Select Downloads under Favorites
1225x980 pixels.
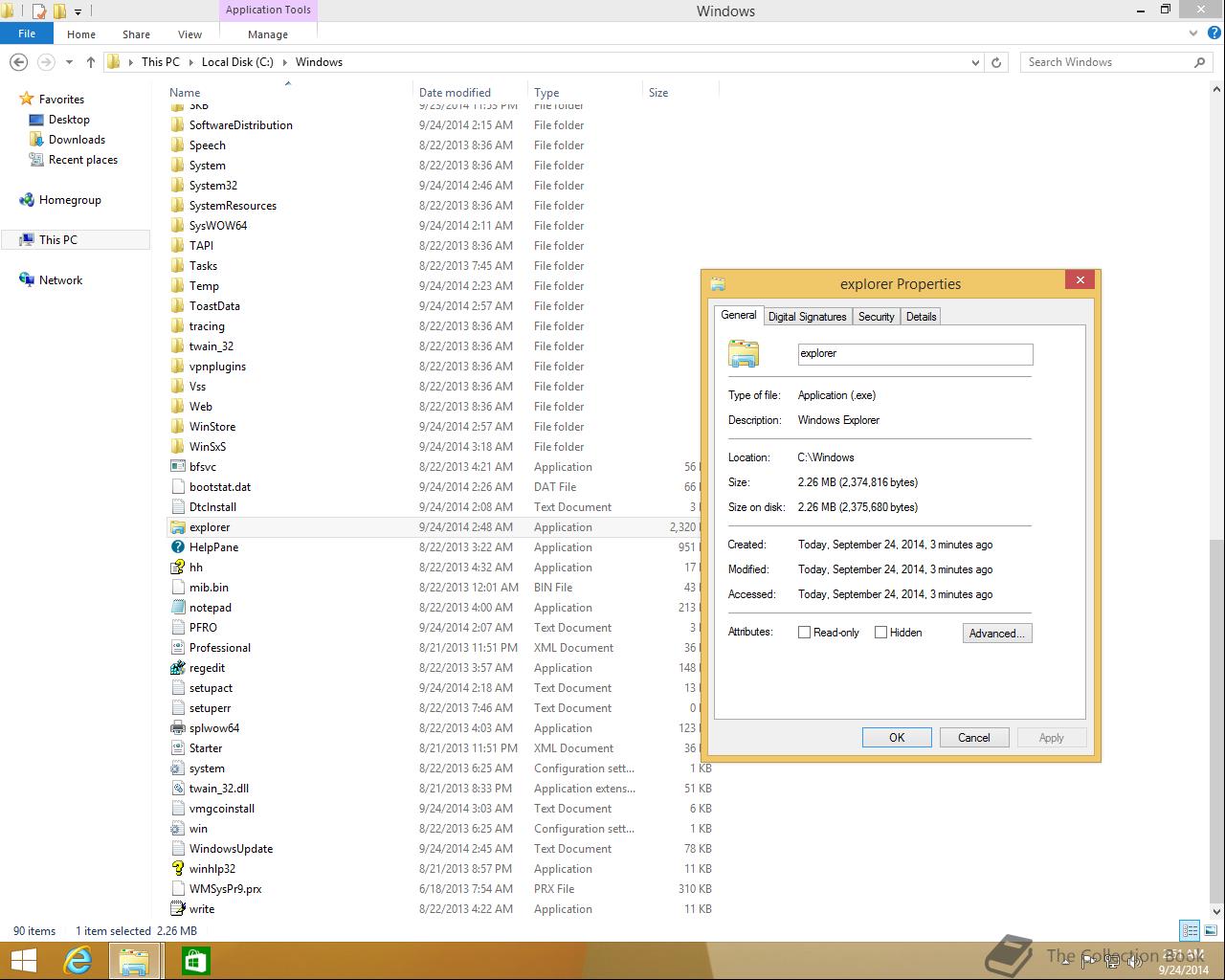pyautogui.click(x=77, y=140)
